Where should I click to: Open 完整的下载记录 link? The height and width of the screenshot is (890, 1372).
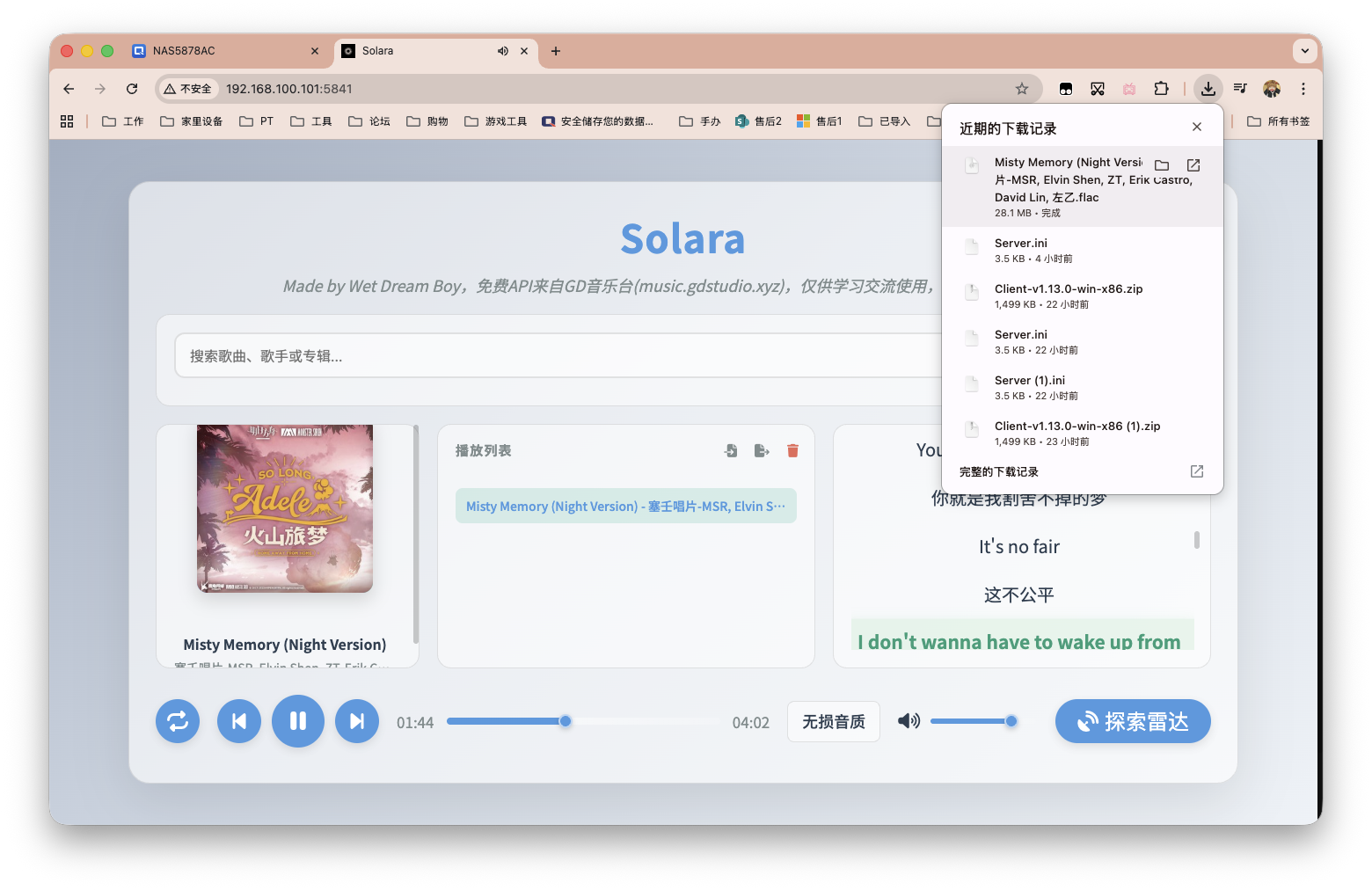point(999,471)
